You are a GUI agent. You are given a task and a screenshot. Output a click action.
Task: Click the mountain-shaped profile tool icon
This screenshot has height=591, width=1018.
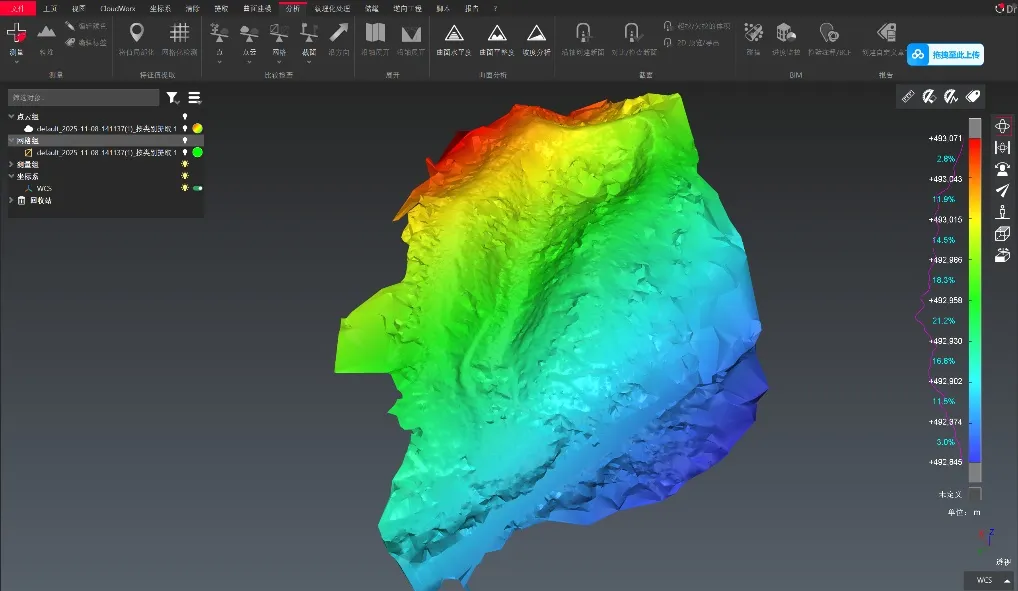coord(46,31)
